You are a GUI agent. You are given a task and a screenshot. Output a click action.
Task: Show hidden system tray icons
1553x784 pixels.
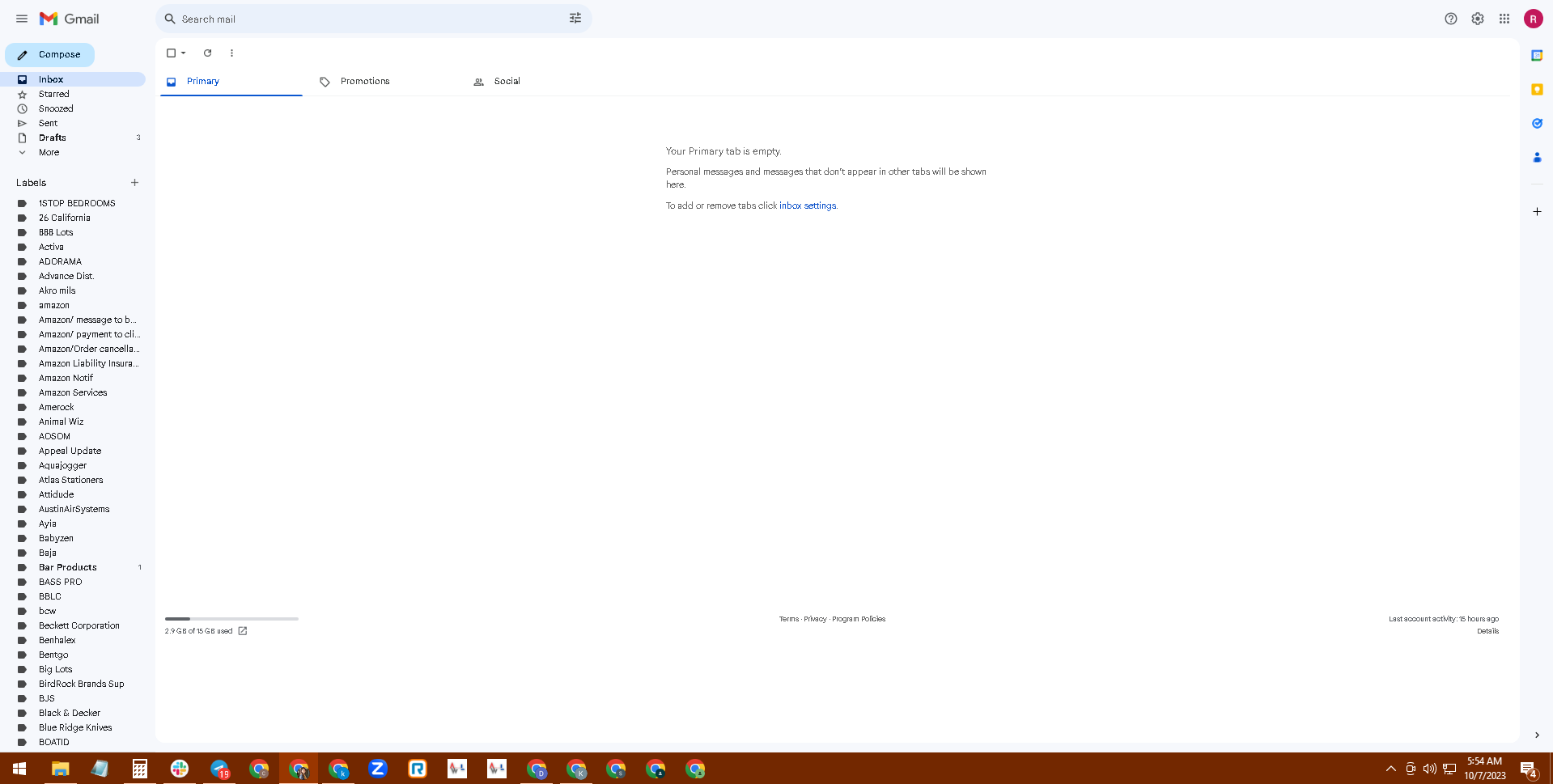(1390, 769)
